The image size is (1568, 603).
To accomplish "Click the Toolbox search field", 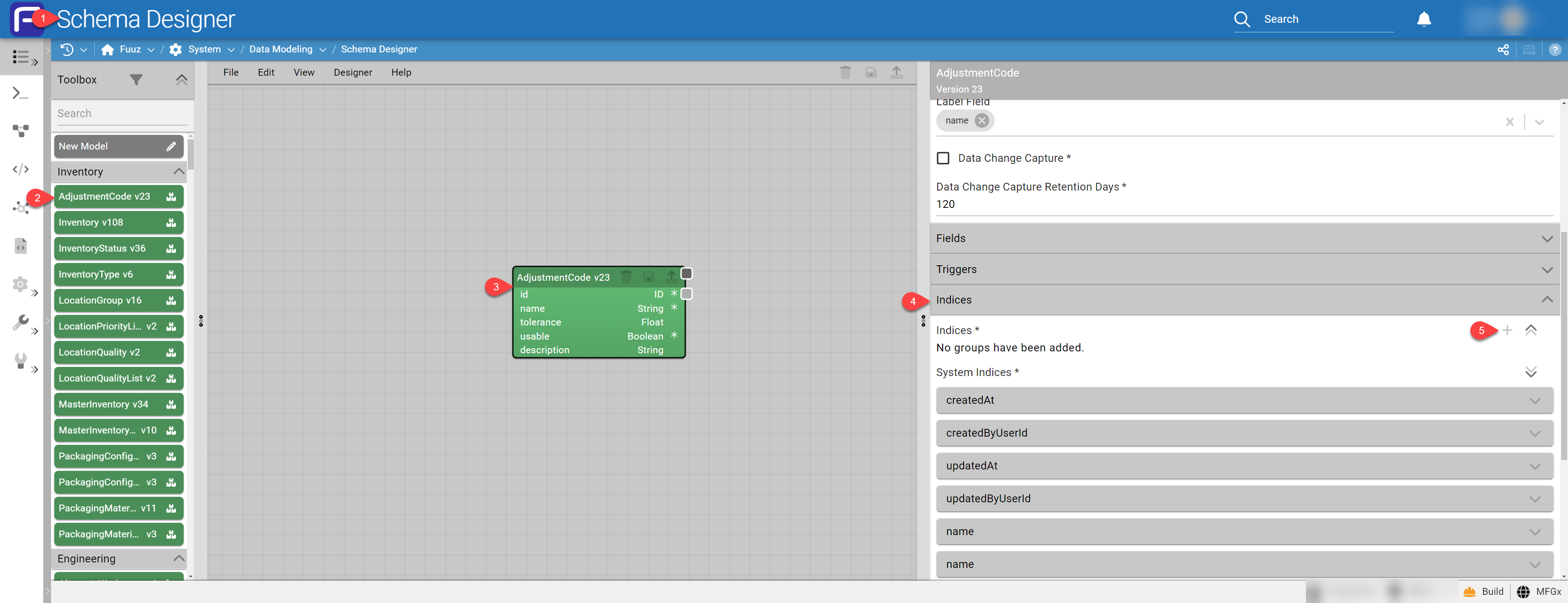I will tap(122, 114).
